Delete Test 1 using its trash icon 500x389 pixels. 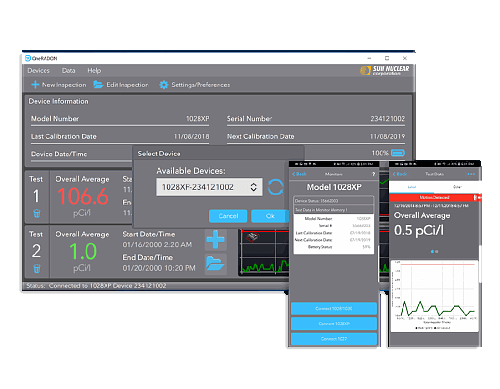click(x=37, y=213)
